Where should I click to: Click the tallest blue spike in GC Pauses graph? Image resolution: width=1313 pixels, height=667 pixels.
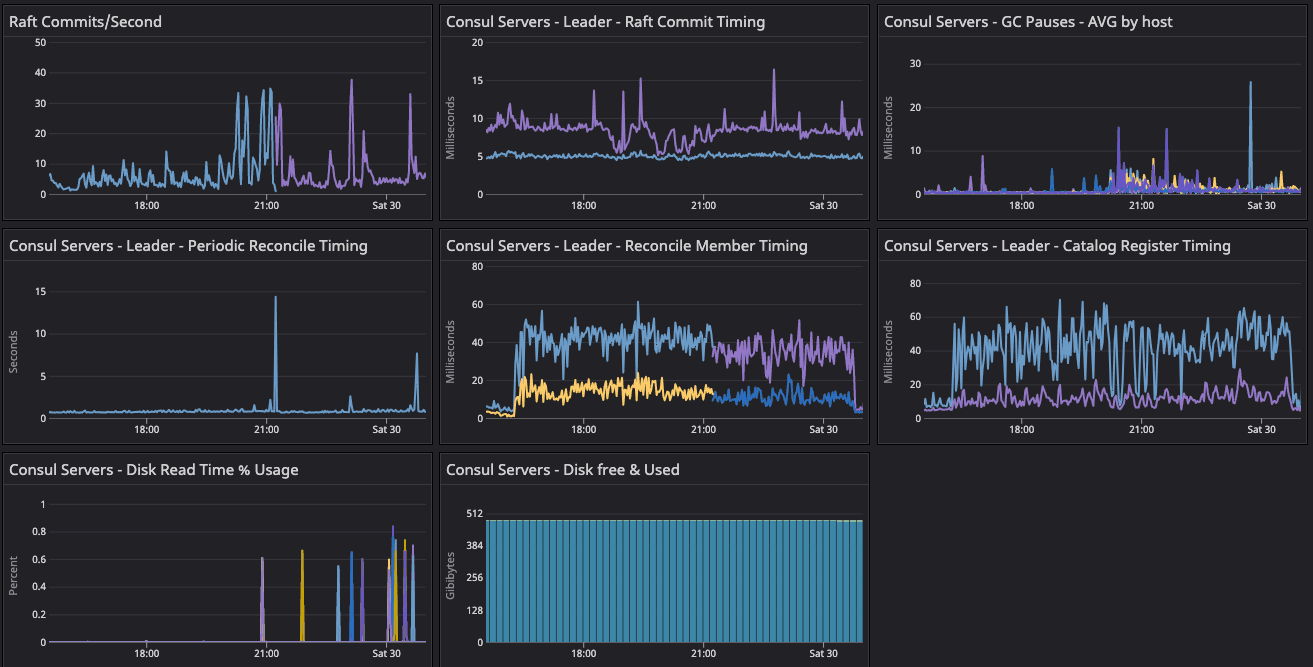[x=1250, y=85]
